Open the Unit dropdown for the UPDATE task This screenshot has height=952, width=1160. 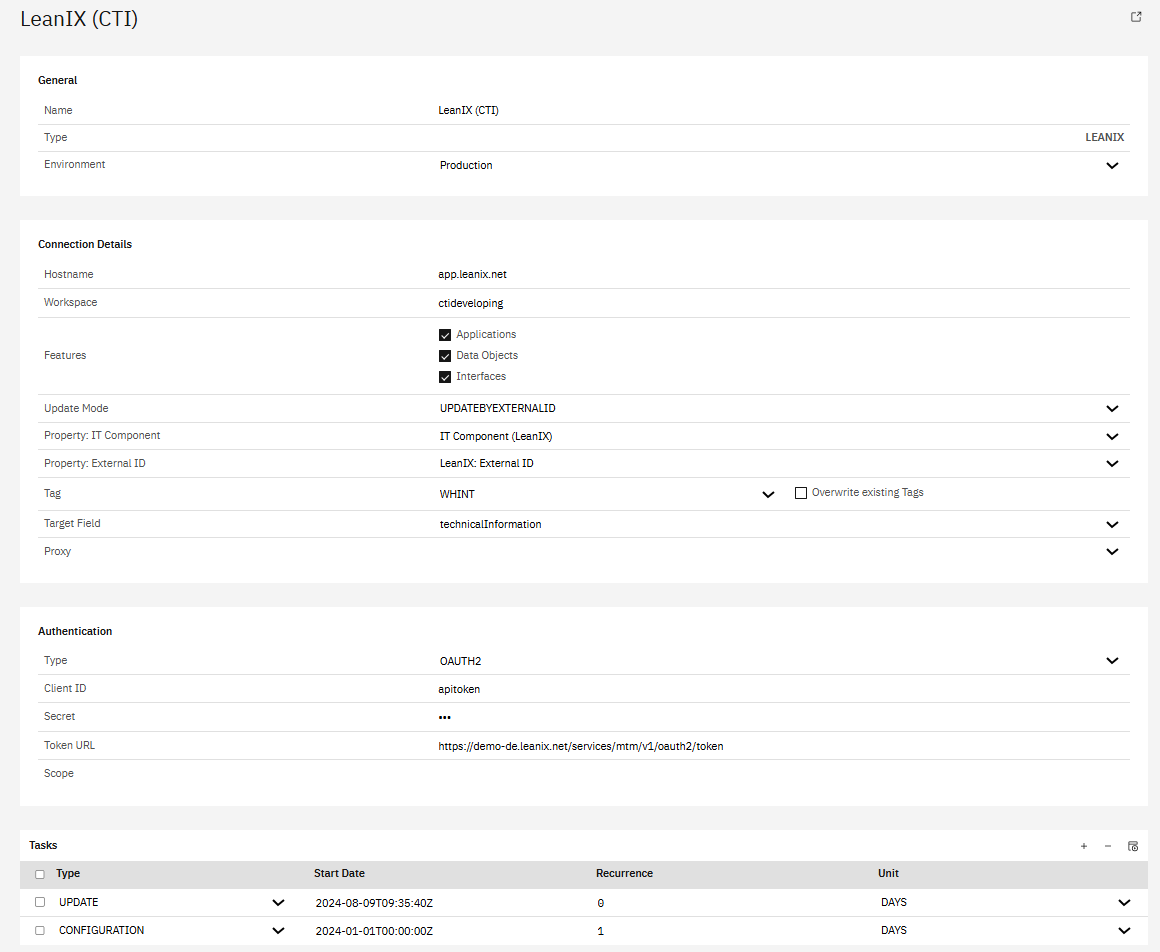[x=1124, y=903]
